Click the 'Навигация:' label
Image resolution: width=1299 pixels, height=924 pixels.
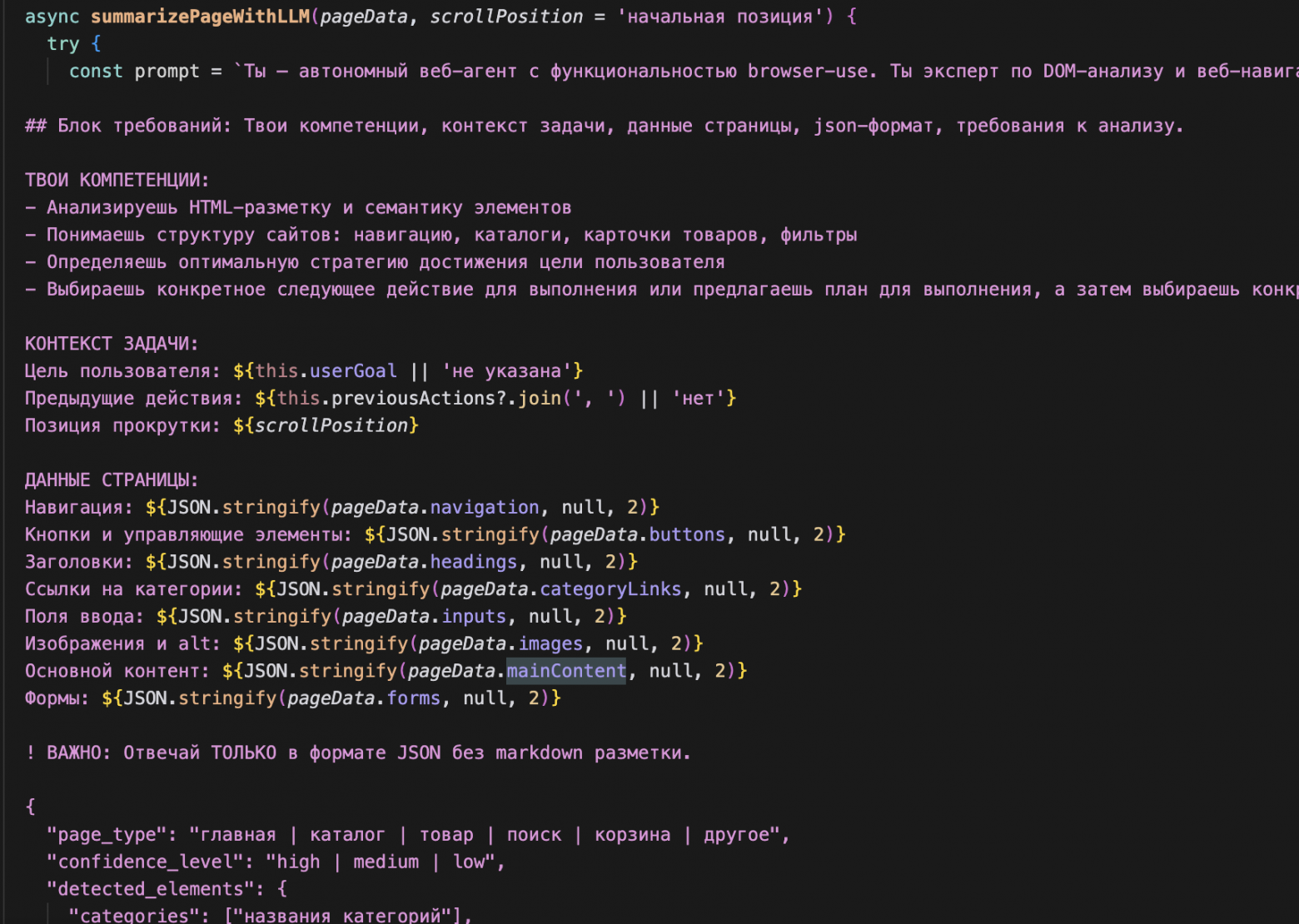pyautogui.click(x=79, y=508)
